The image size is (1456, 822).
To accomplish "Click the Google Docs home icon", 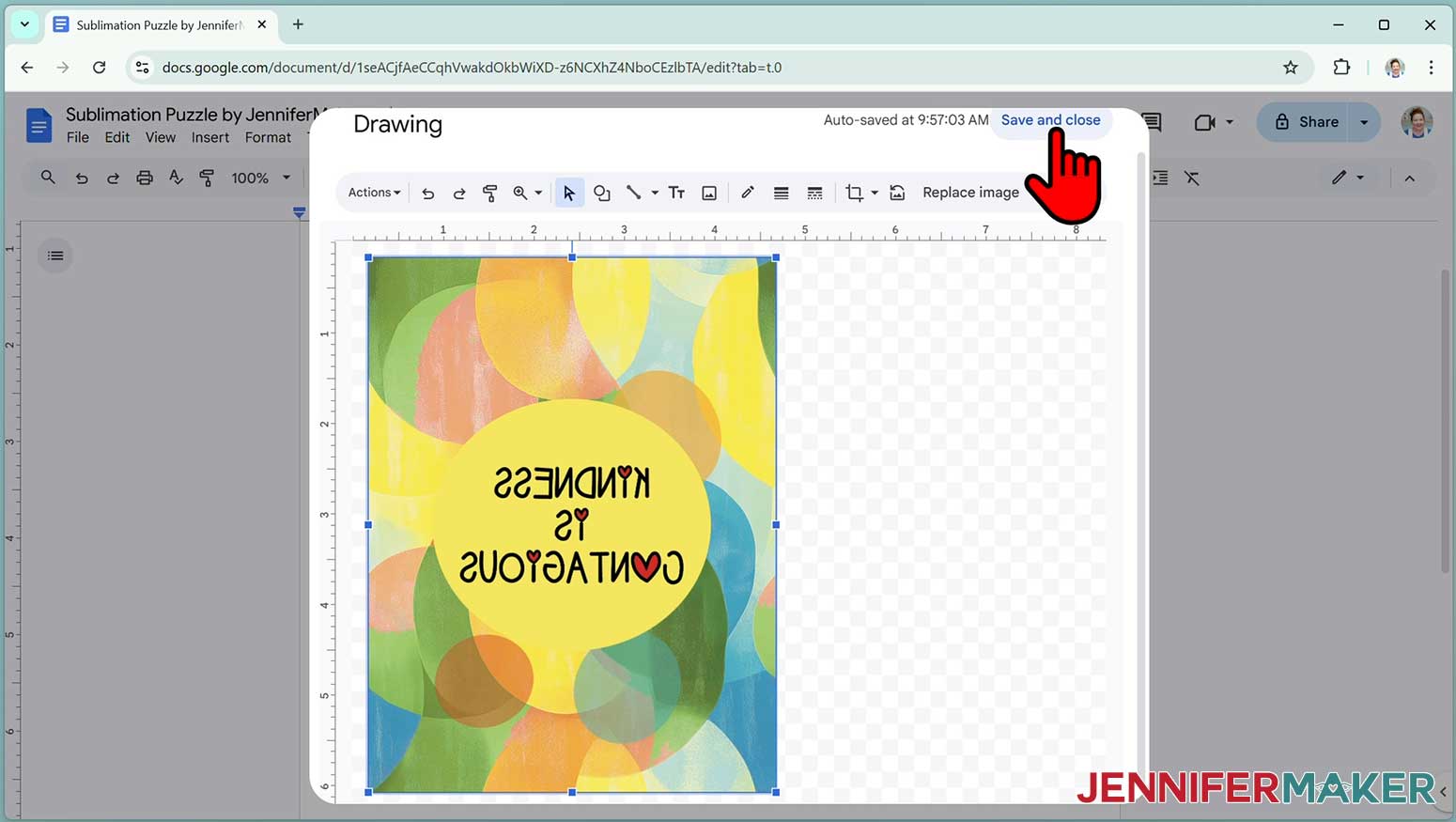I will coord(39,125).
